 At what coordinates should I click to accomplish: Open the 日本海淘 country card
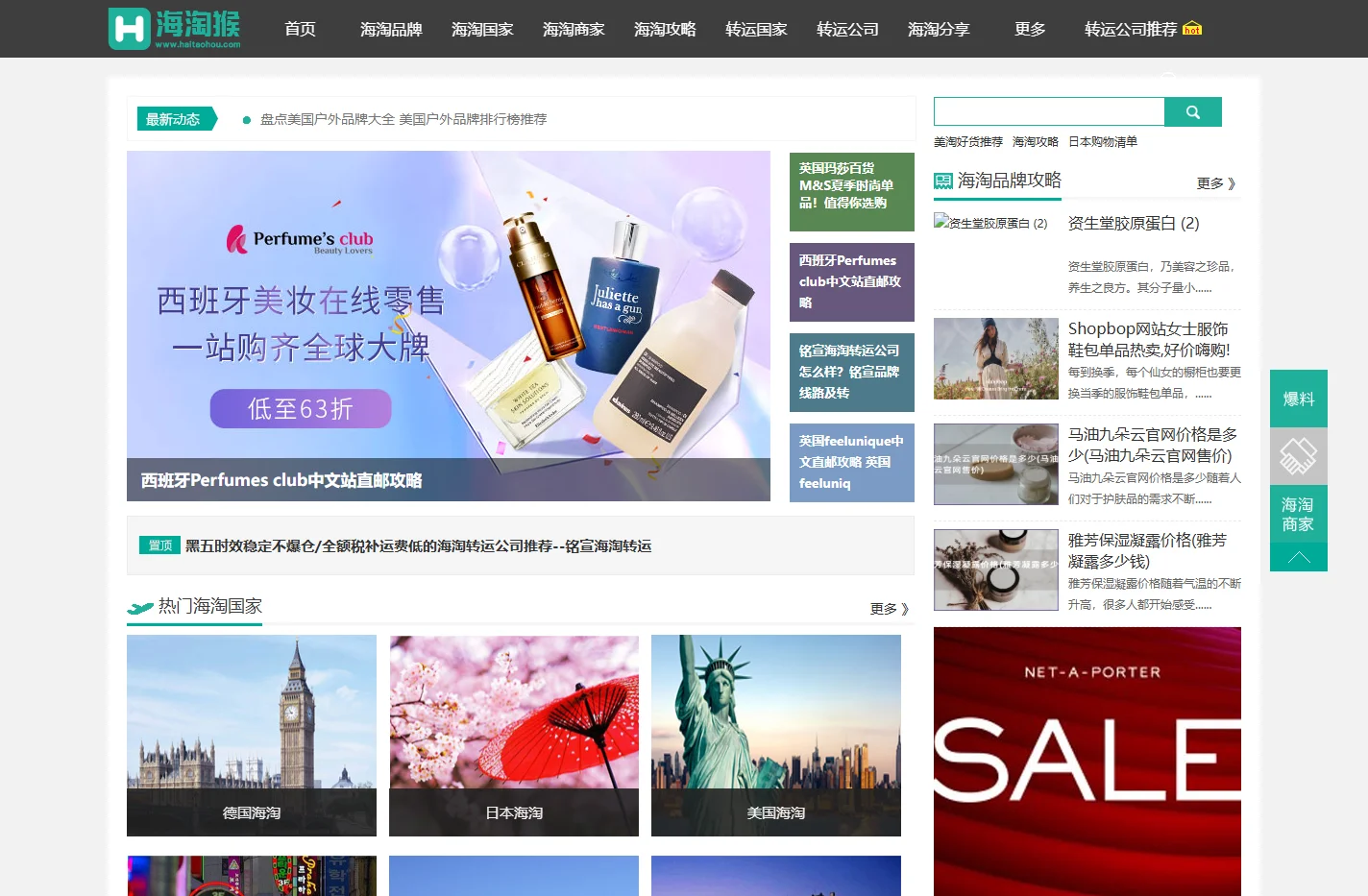coord(514,736)
